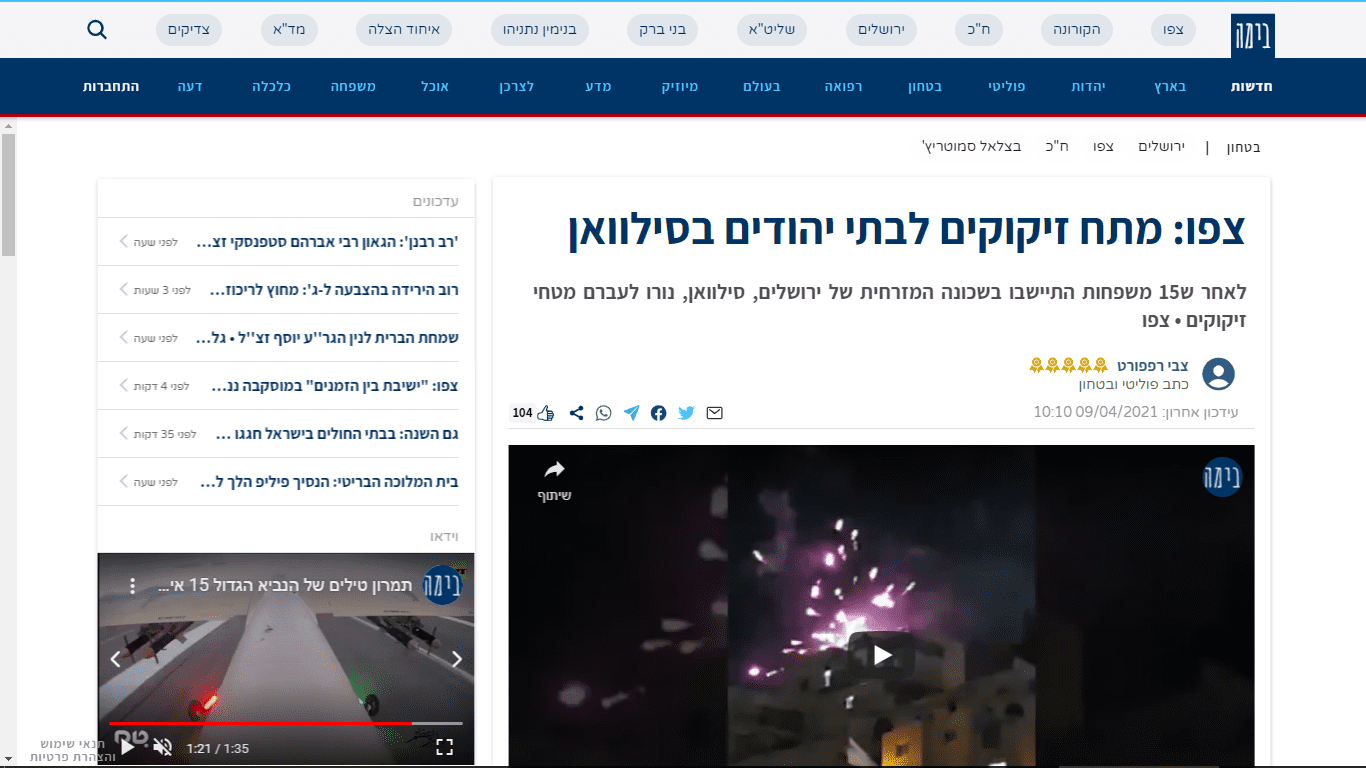
Task: Go to the Bhol site logo
Action: pyautogui.click(x=1253, y=36)
